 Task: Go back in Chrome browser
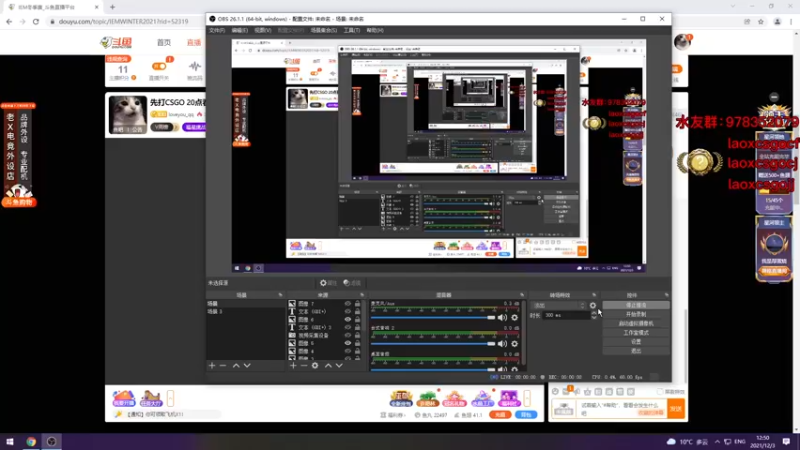point(9,21)
